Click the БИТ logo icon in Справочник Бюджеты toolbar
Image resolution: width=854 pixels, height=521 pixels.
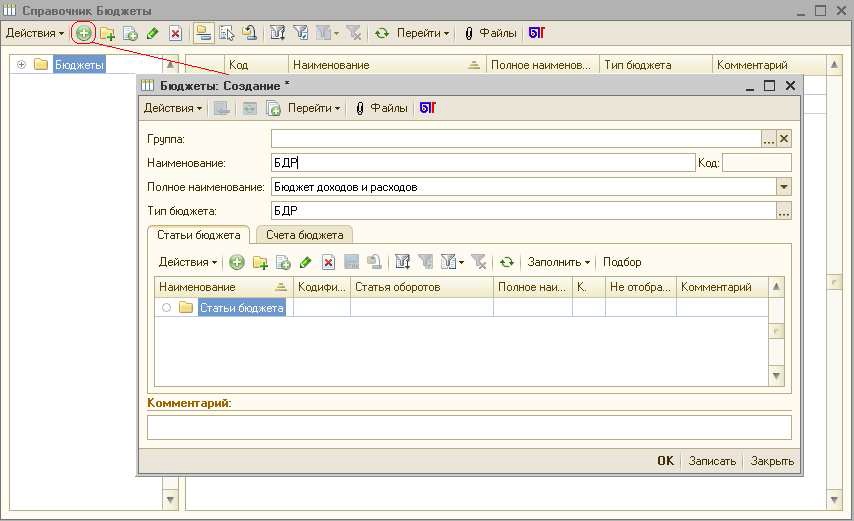click(x=536, y=33)
